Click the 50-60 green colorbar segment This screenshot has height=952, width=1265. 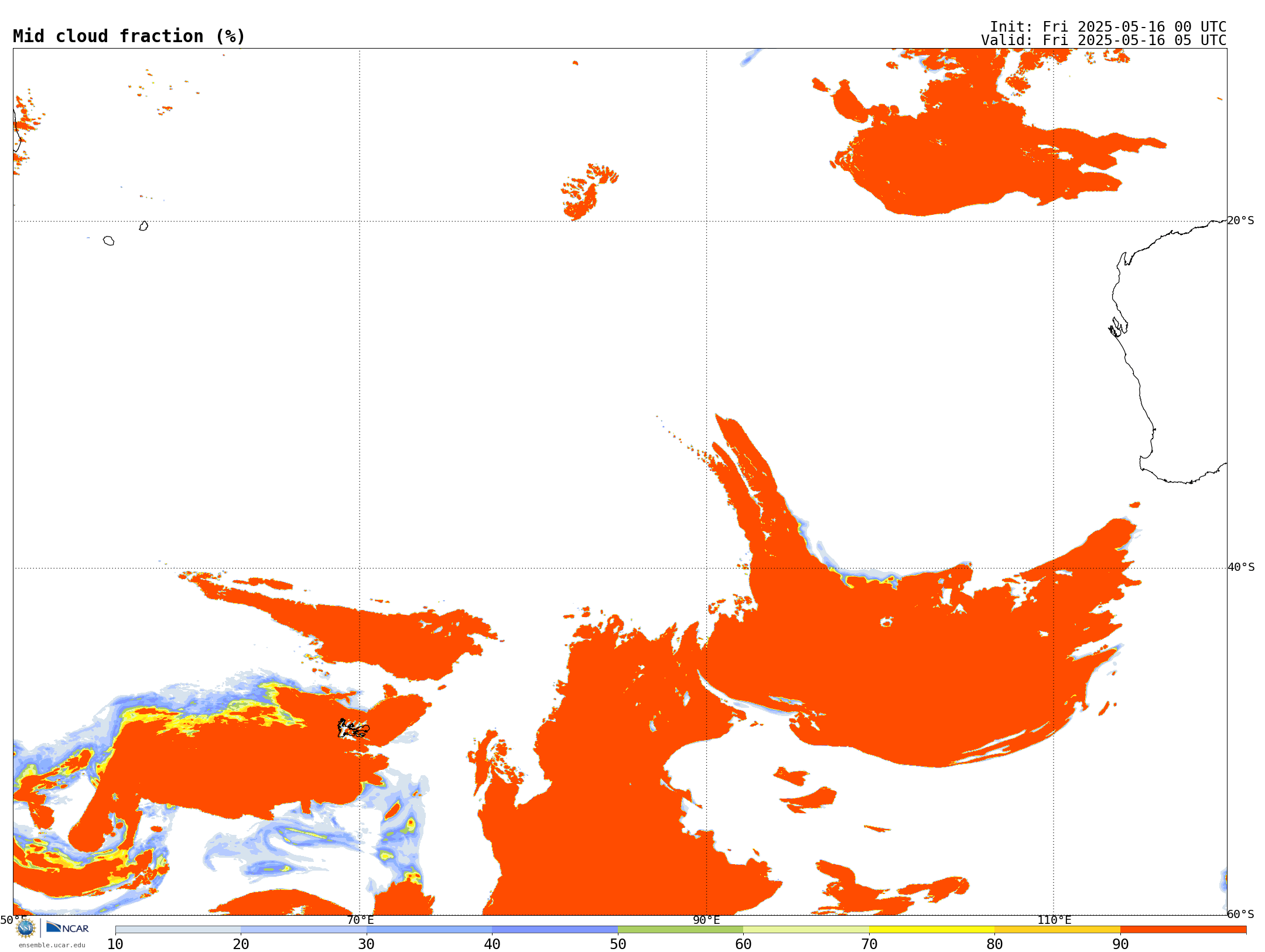point(681,930)
